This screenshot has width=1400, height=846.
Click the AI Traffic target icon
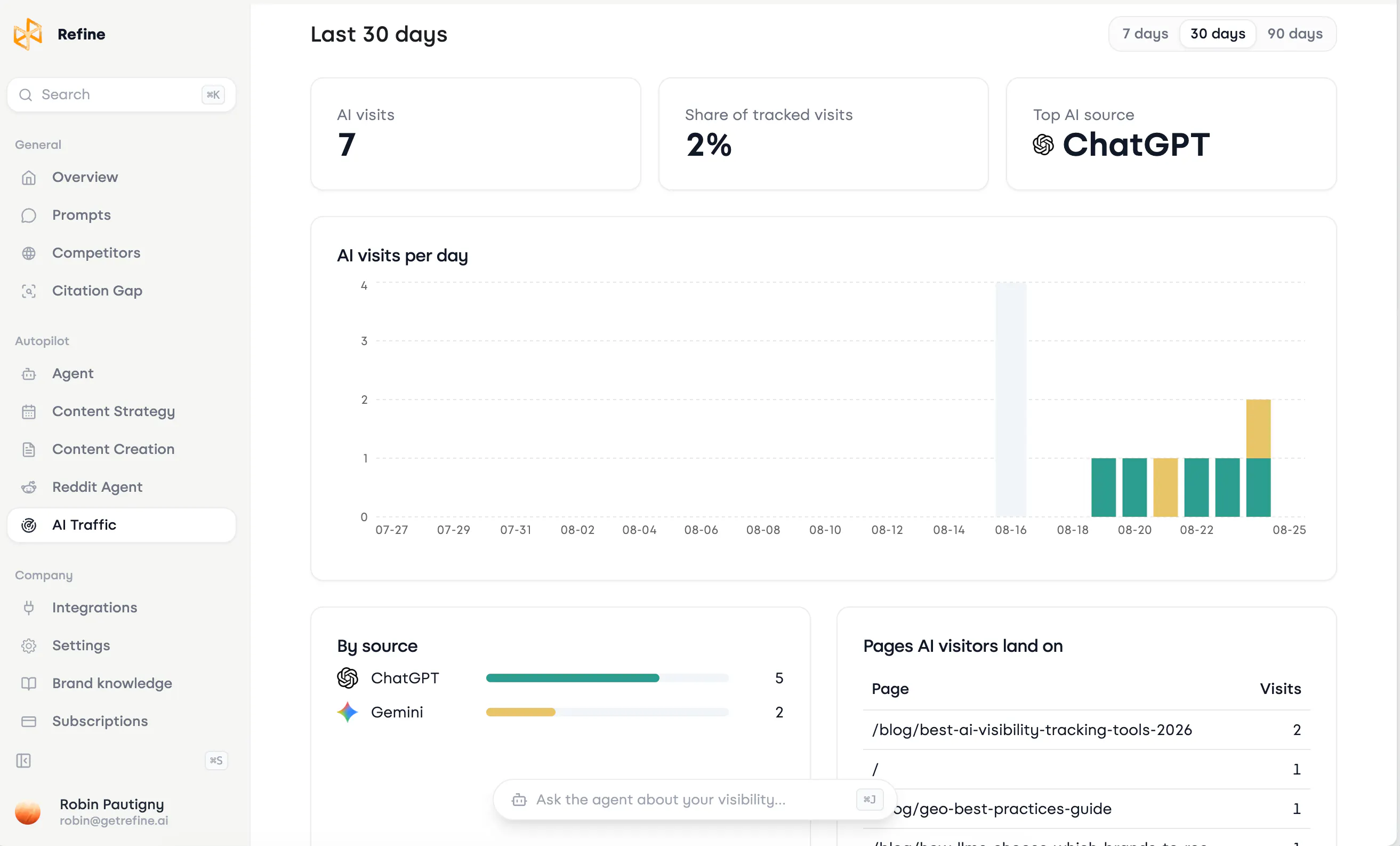pos(28,525)
